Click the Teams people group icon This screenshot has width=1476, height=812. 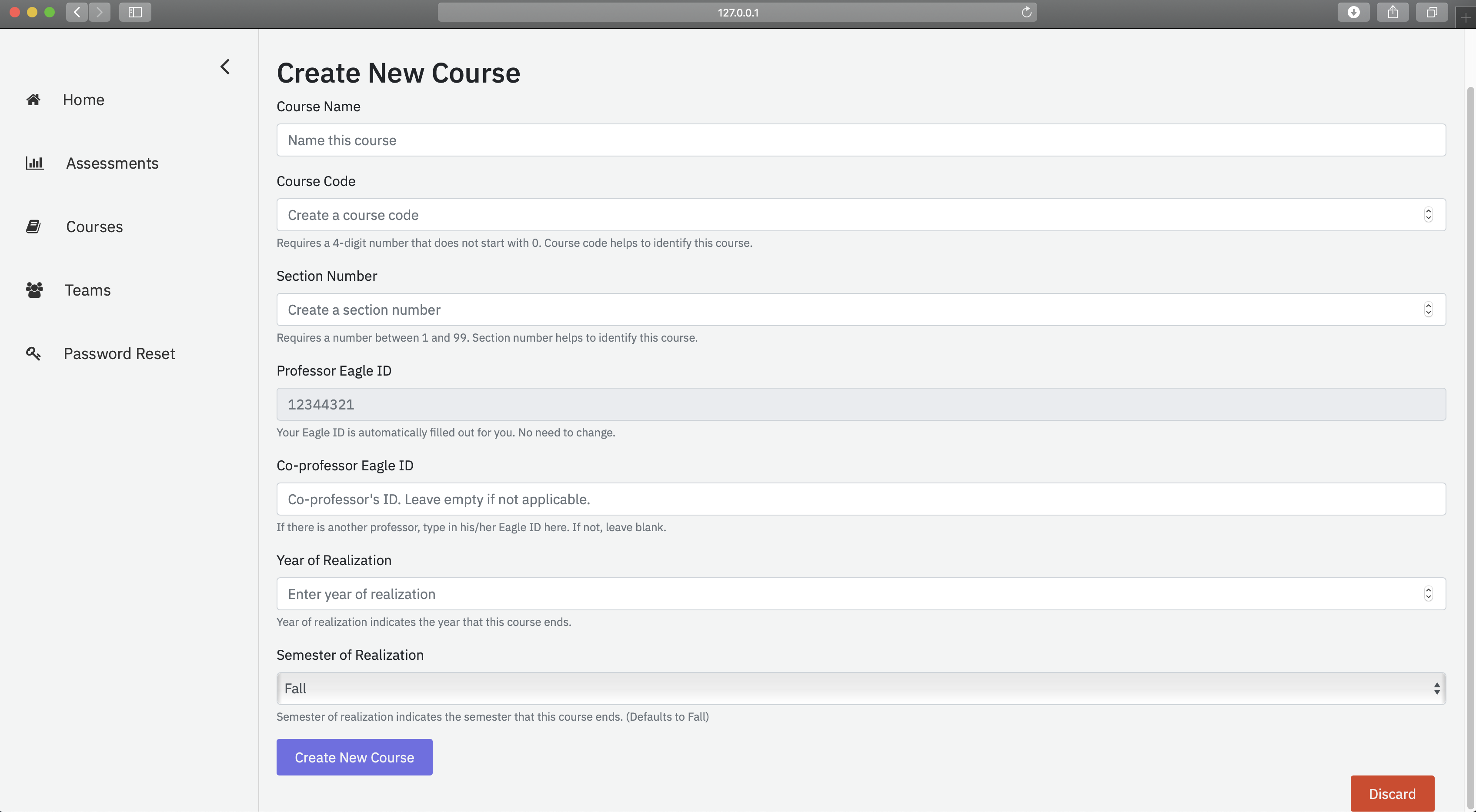[34, 290]
